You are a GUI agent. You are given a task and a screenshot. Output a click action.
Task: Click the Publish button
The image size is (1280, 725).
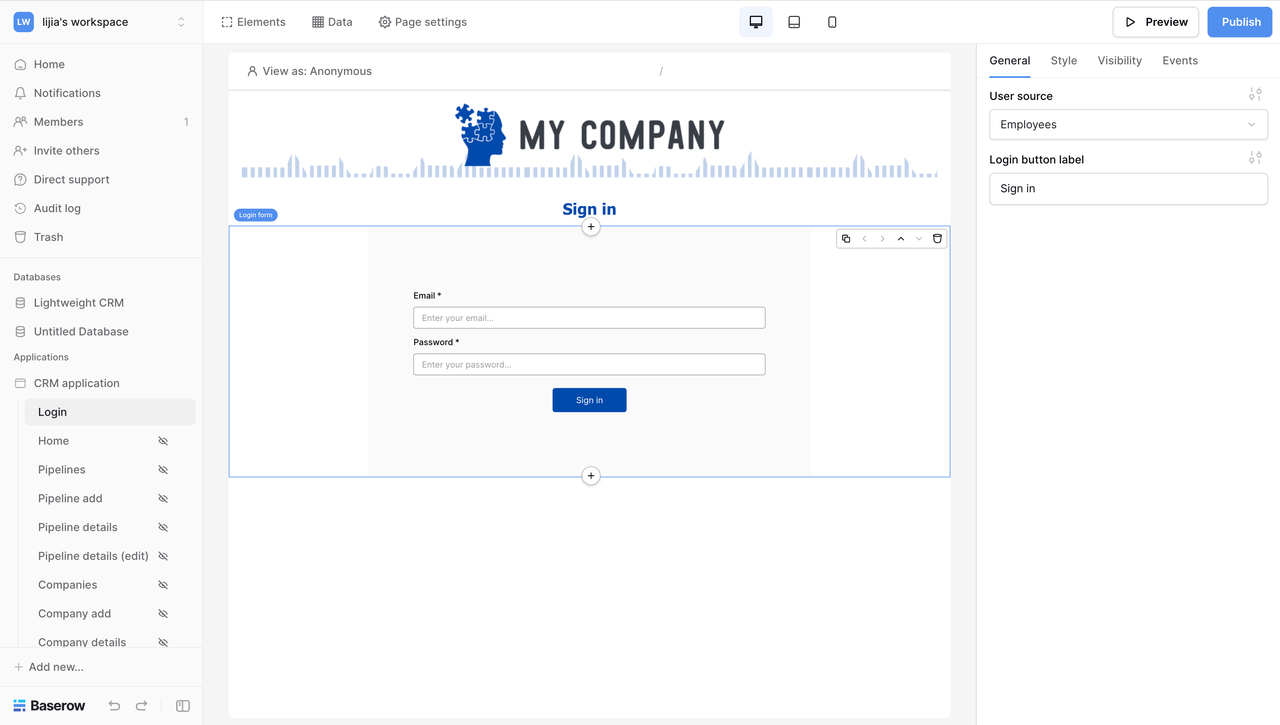click(1240, 22)
